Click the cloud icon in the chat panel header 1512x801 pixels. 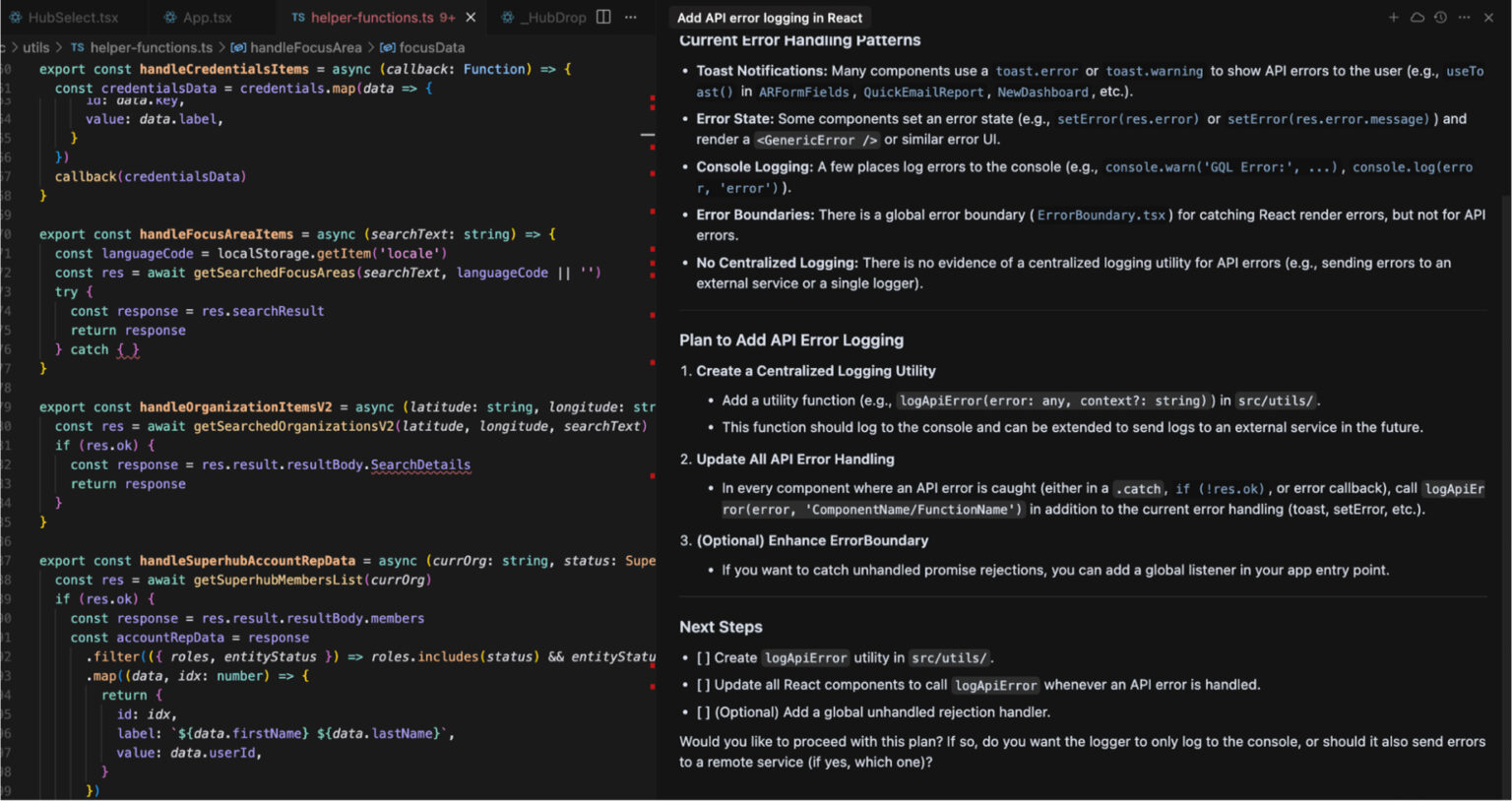(x=1417, y=18)
